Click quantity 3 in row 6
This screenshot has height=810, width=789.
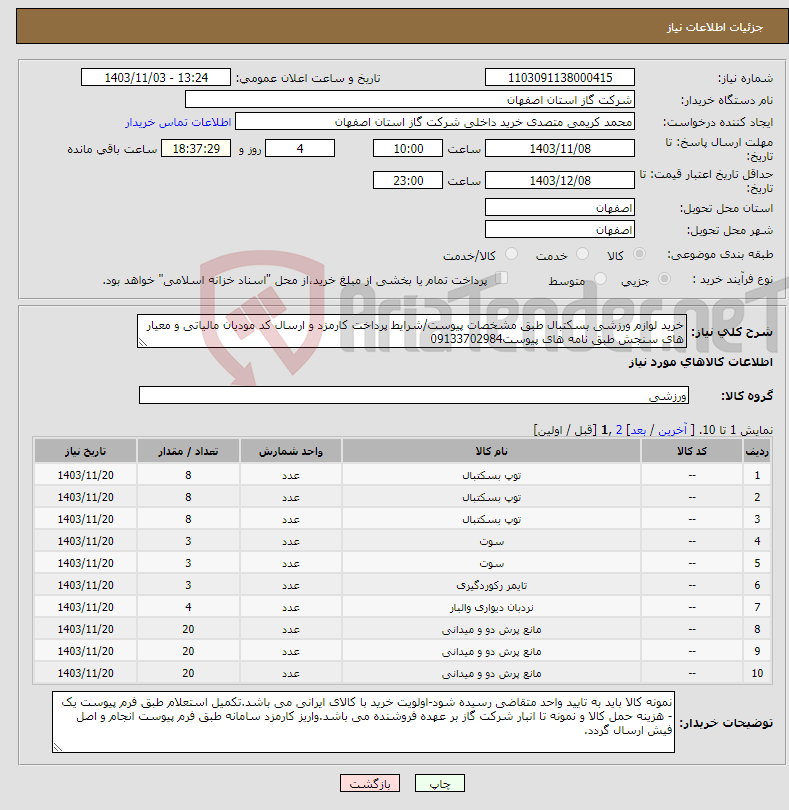point(188,585)
